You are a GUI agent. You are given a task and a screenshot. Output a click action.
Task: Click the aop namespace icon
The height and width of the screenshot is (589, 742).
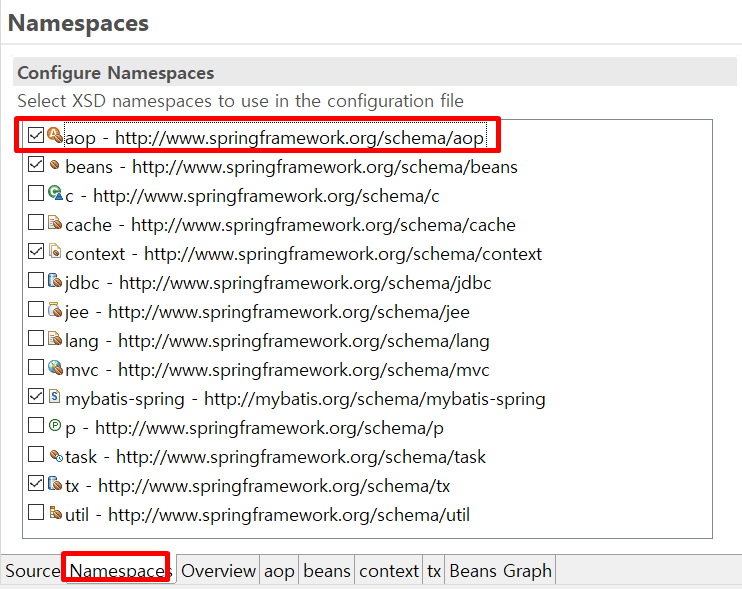(55, 135)
